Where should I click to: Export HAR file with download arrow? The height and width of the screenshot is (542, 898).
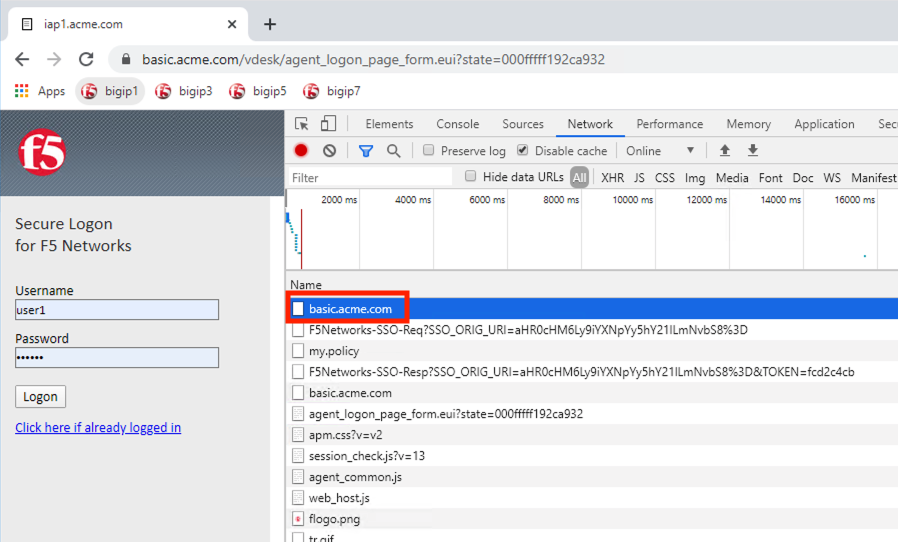(753, 150)
